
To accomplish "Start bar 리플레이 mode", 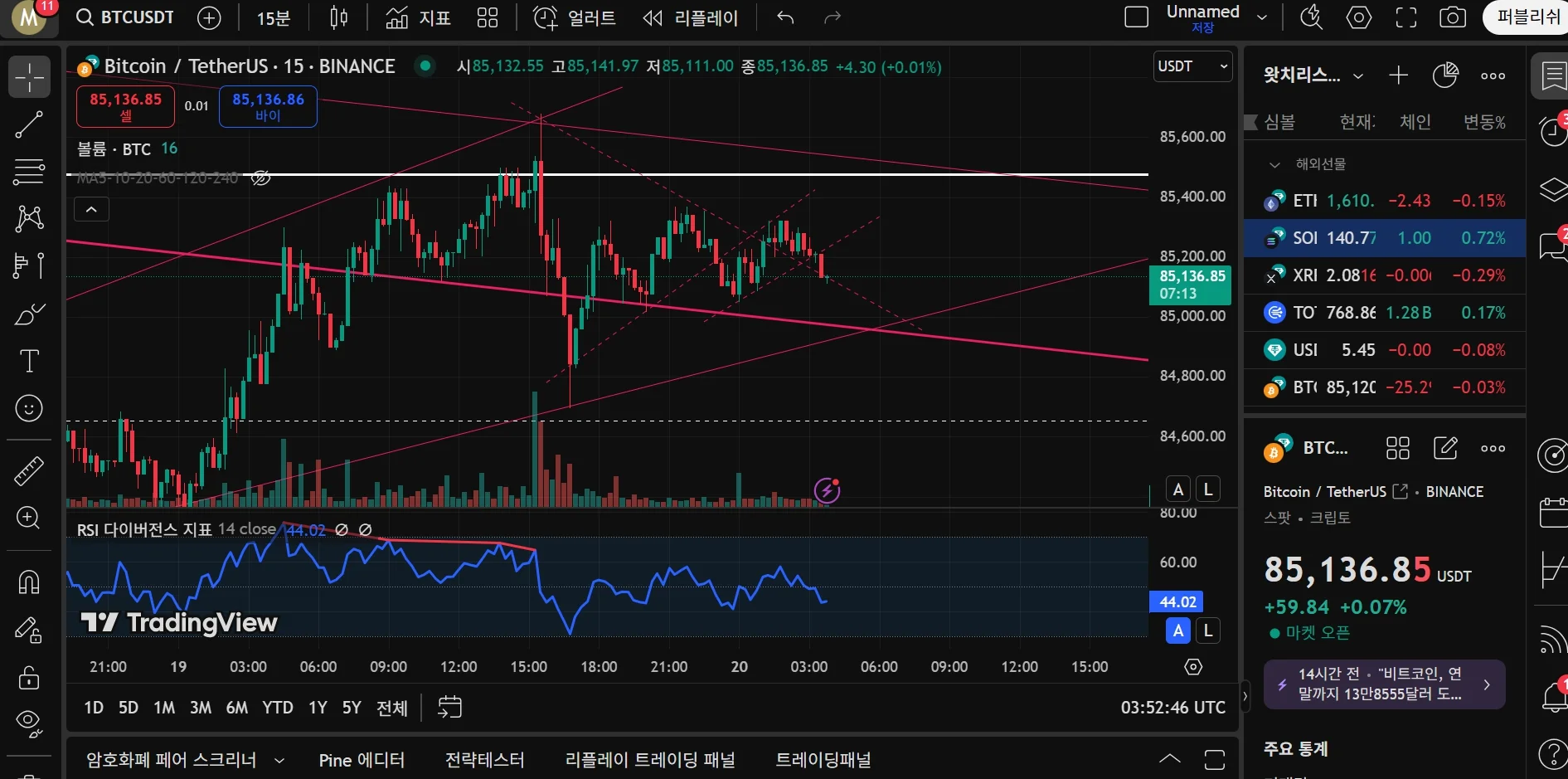I will tap(691, 17).
